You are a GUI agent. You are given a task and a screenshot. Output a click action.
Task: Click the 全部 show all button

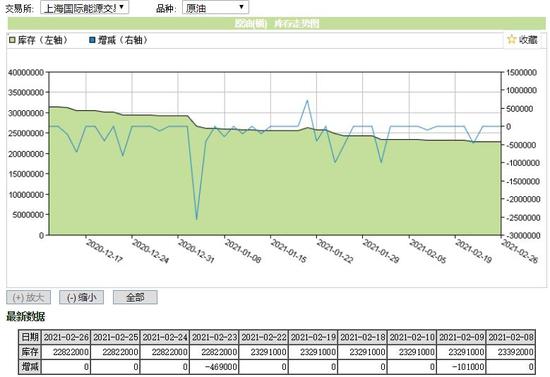(x=135, y=297)
